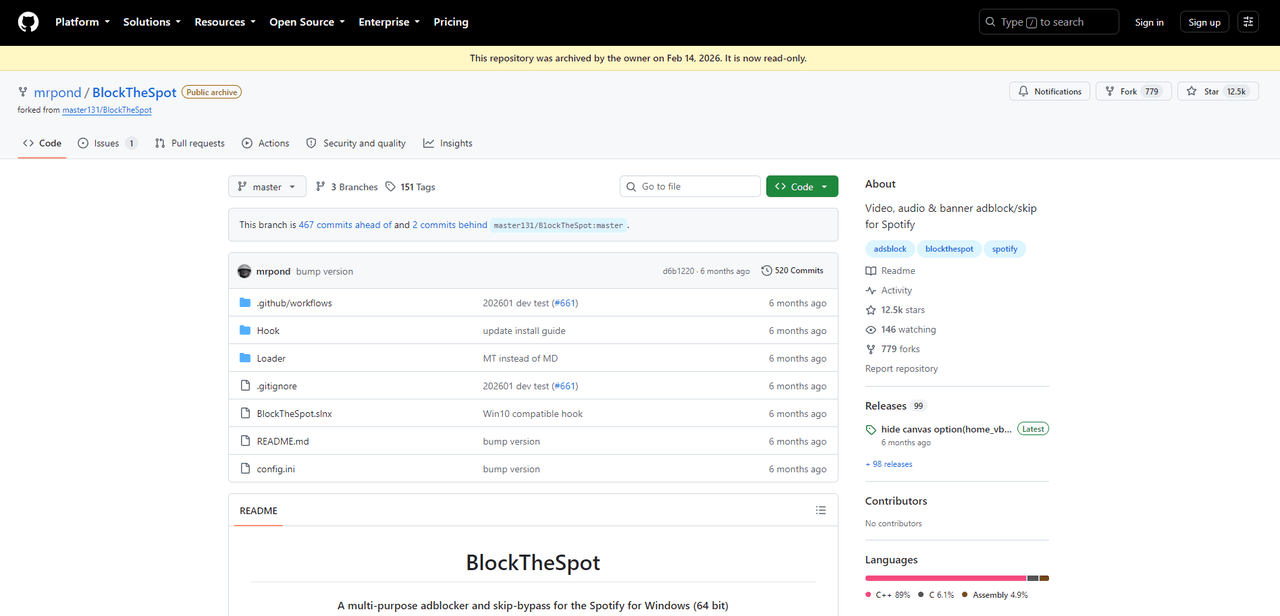
Task: Expand the Platform menu
Action: 83,22
